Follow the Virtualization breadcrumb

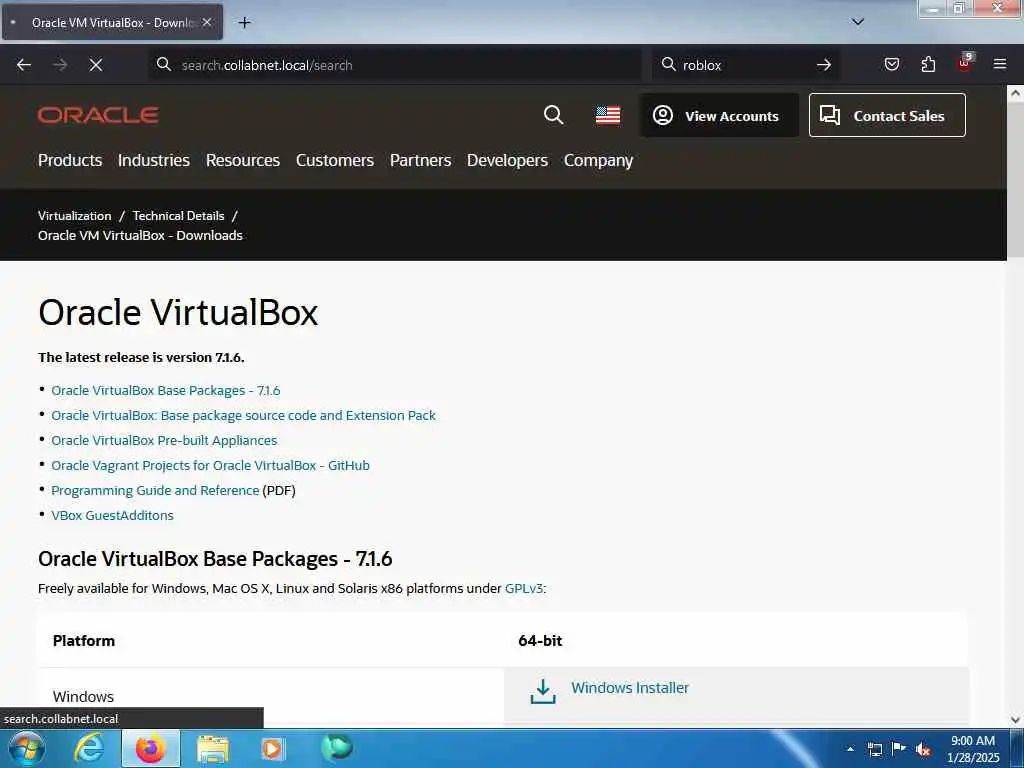click(x=74, y=216)
